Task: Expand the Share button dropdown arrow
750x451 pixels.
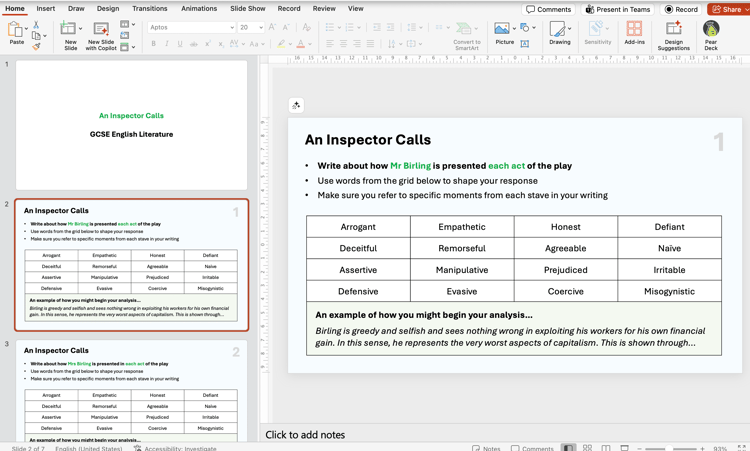Action: (x=745, y=9)
